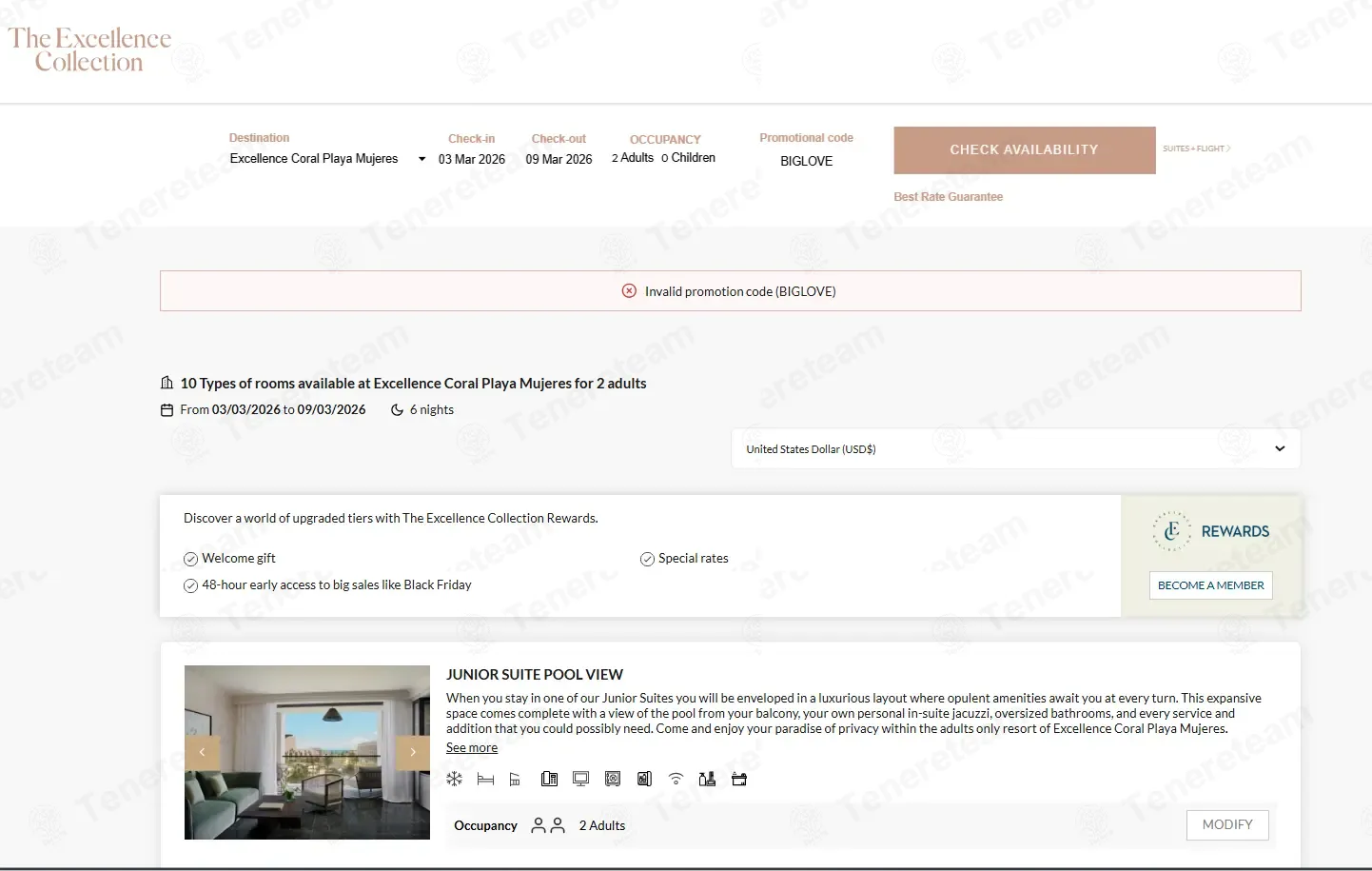Click the toiletries amenity icon
Screen dimensions: 1372x871
coord(707,779)
